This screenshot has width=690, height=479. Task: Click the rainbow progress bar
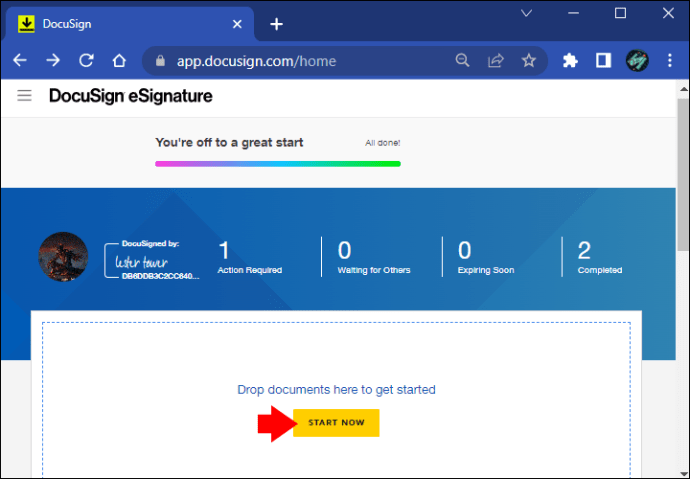(x=278, y=164)
